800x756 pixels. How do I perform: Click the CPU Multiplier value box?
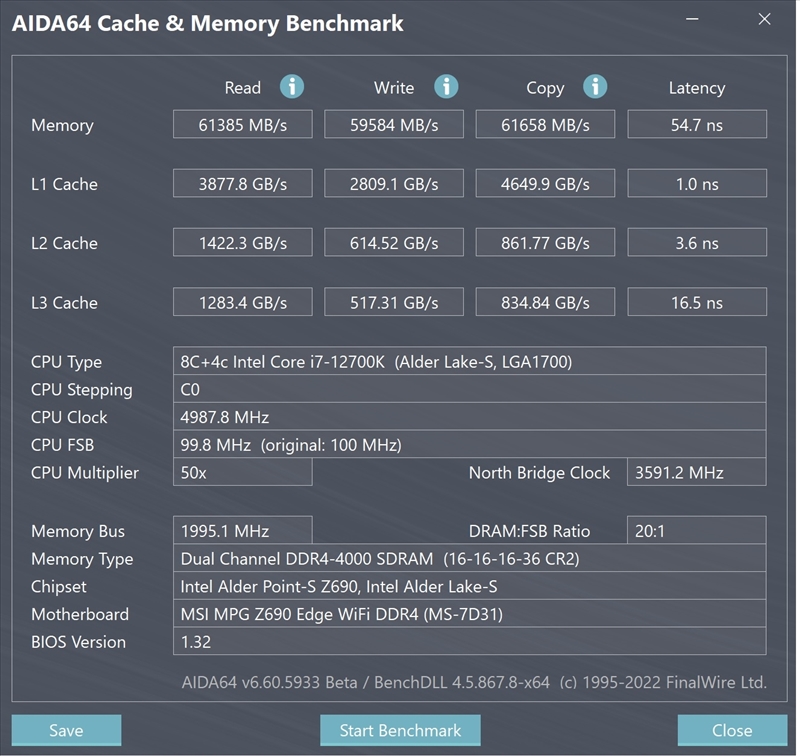coord(242,472)
